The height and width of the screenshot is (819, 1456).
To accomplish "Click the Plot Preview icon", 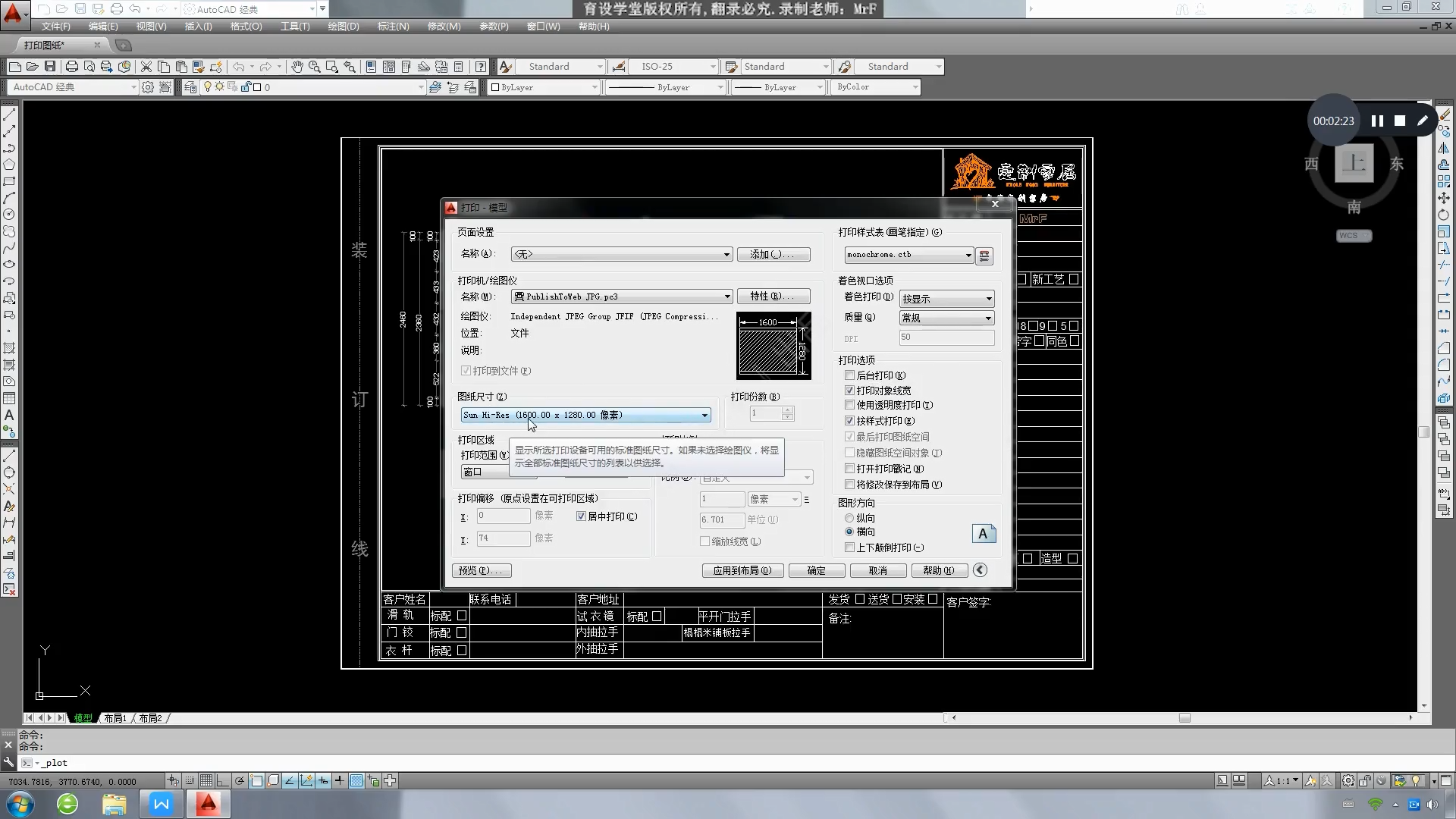I will 89,67.
